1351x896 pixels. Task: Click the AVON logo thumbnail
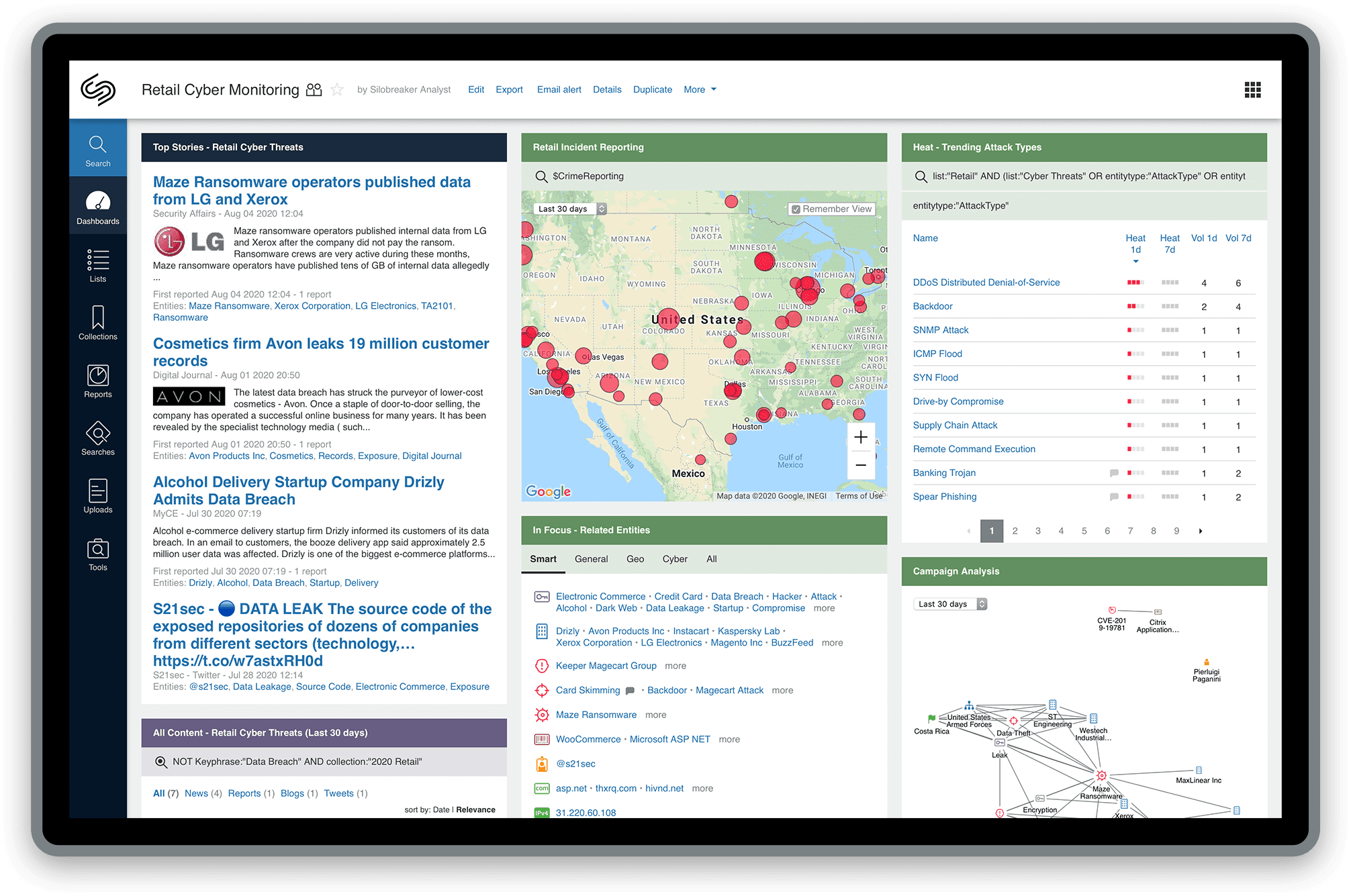coord(189,397)
